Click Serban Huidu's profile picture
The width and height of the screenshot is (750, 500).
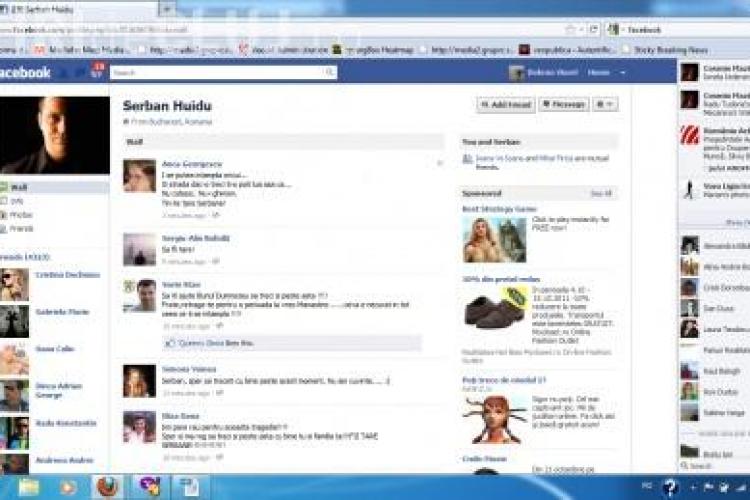53,135
